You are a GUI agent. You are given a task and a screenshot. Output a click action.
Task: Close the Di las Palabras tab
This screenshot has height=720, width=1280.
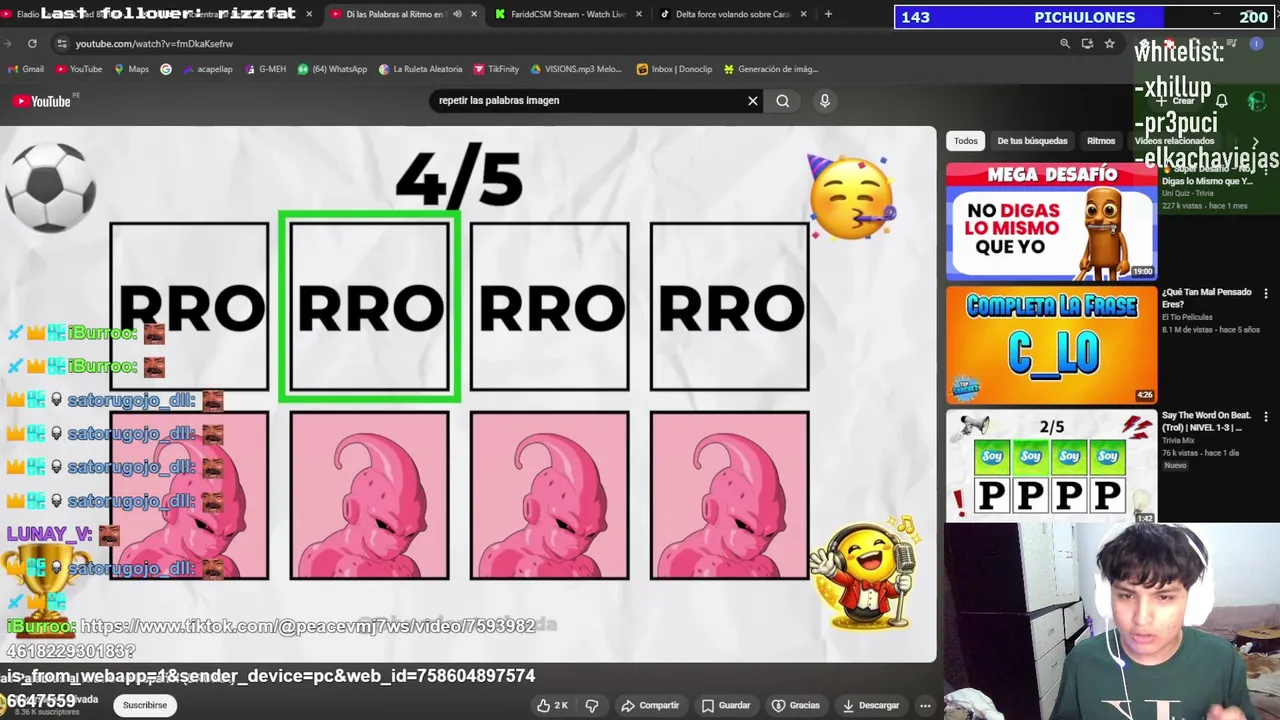point(473,14)
